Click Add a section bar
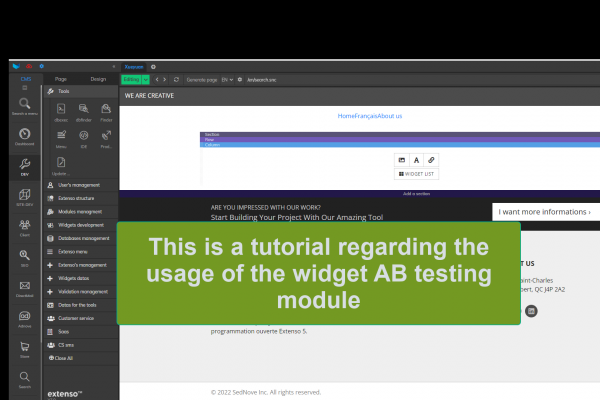This screenshot has height=400, width=600. pos(416,194)
